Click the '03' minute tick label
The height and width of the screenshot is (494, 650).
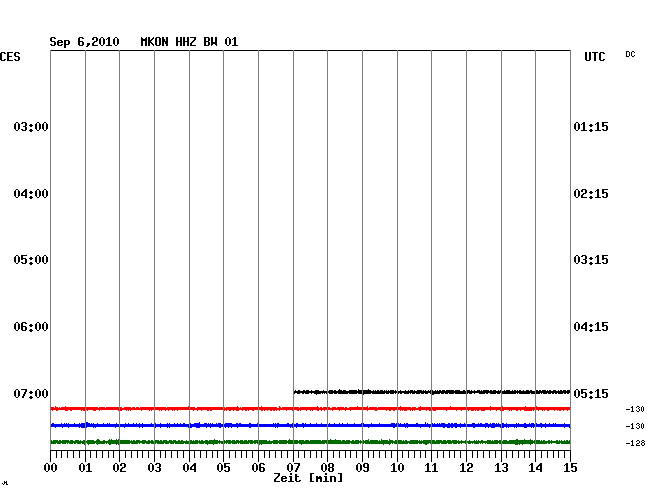click(154, 468)
